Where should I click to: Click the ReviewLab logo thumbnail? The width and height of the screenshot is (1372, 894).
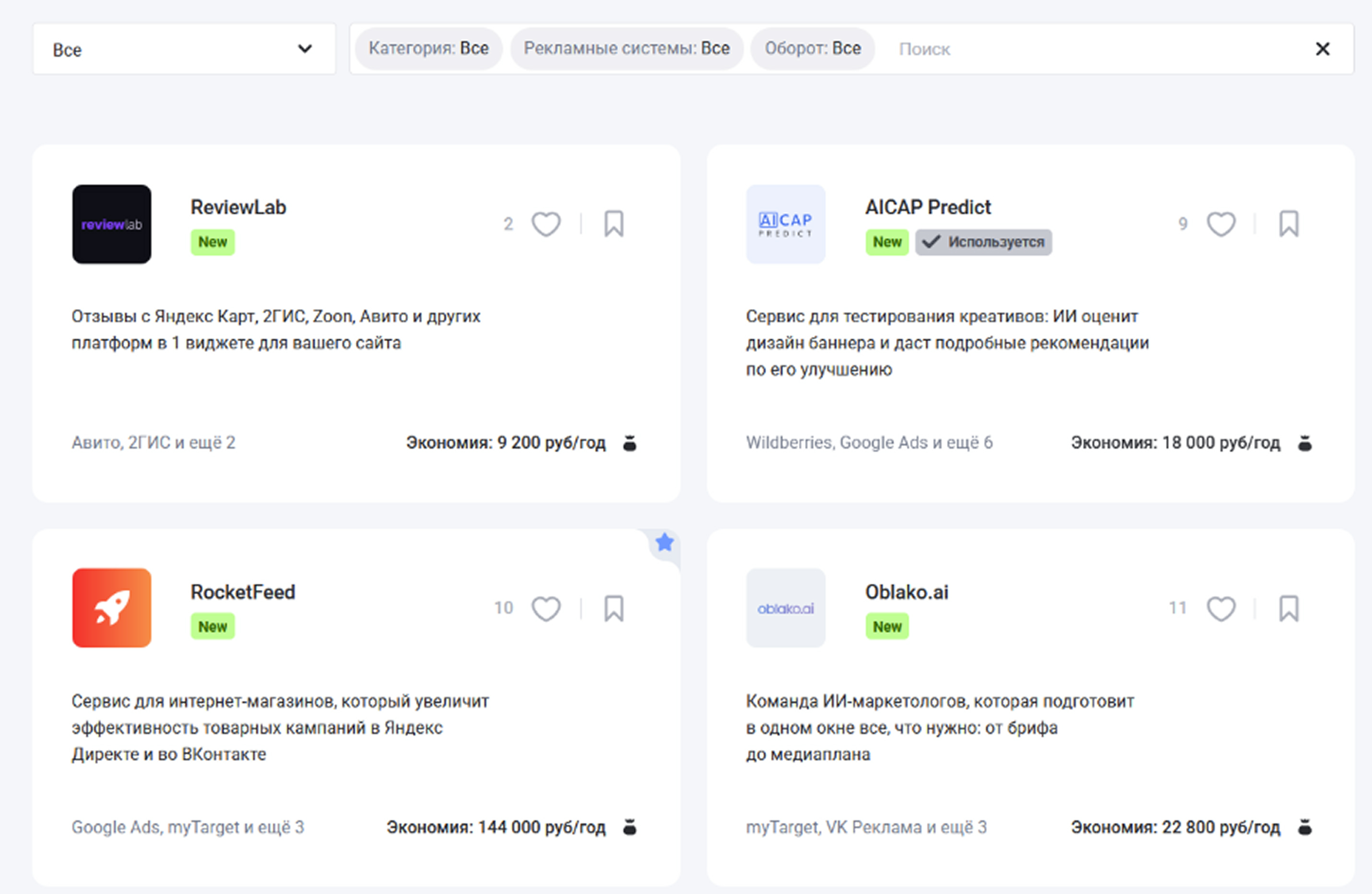coord(112,224)
